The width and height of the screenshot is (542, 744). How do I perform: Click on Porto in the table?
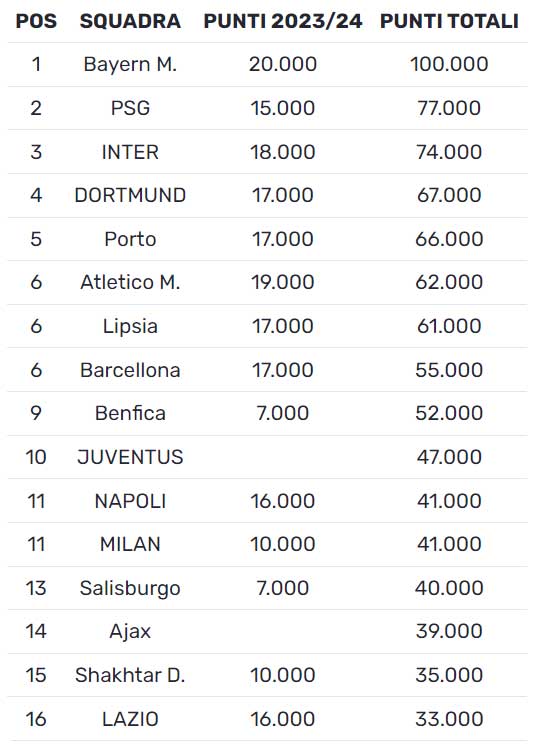(130, 239)
